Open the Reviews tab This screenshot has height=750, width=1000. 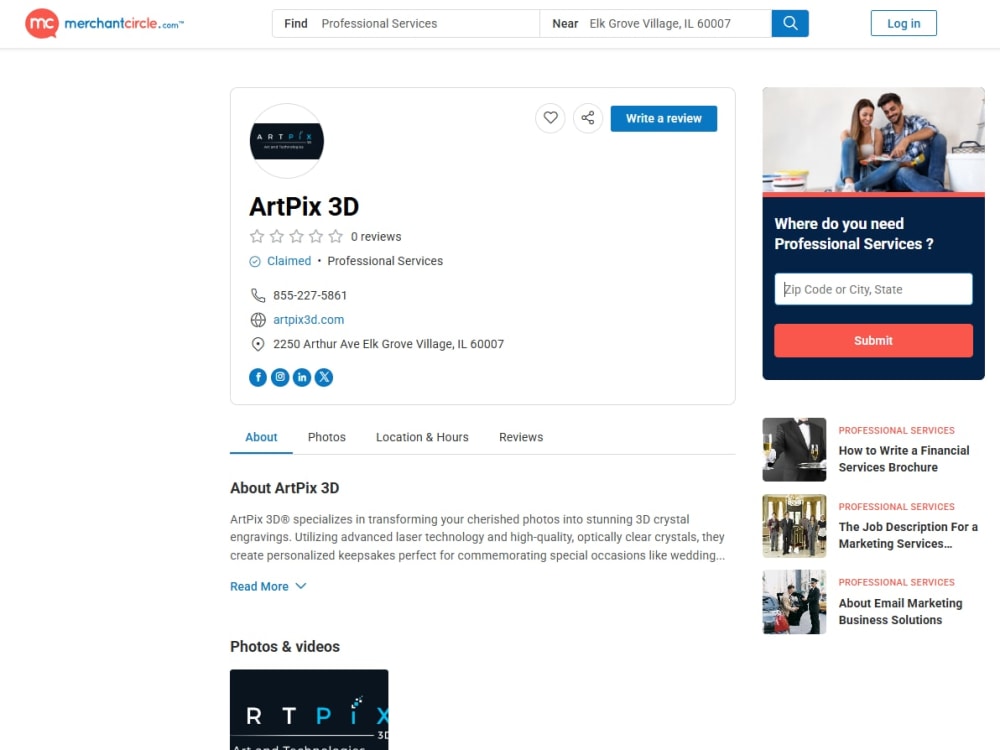tap(521, 437)
